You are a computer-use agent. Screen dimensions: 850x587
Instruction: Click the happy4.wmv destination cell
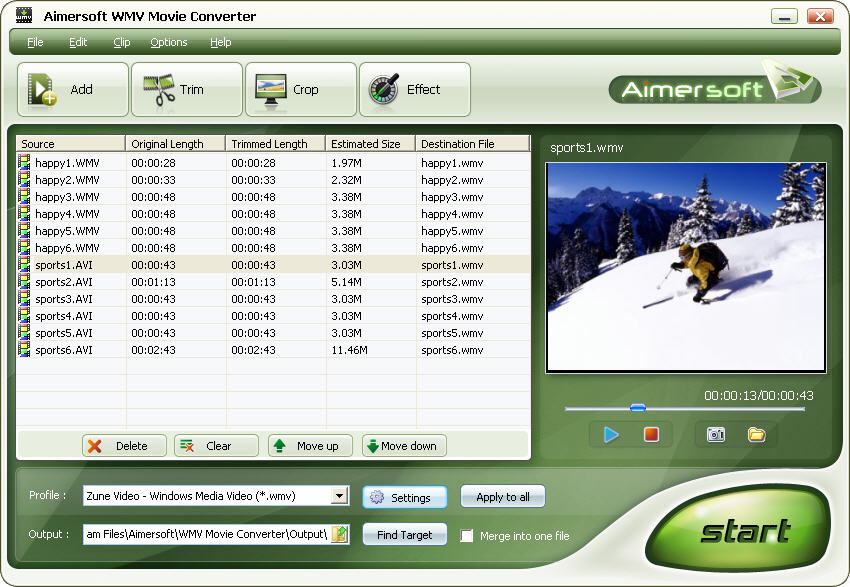(x=452, y=214)
